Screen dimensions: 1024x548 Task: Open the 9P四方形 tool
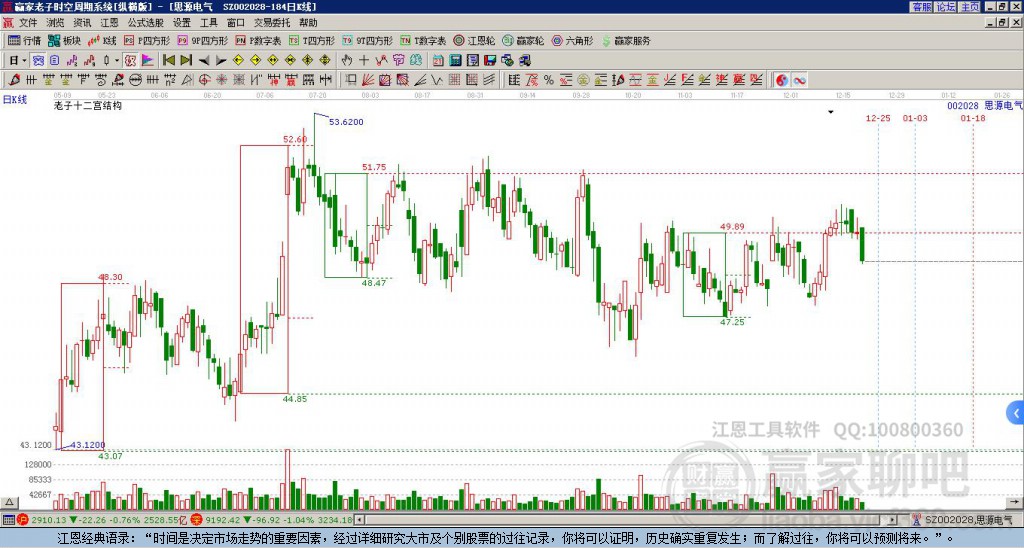coord(202,40)
